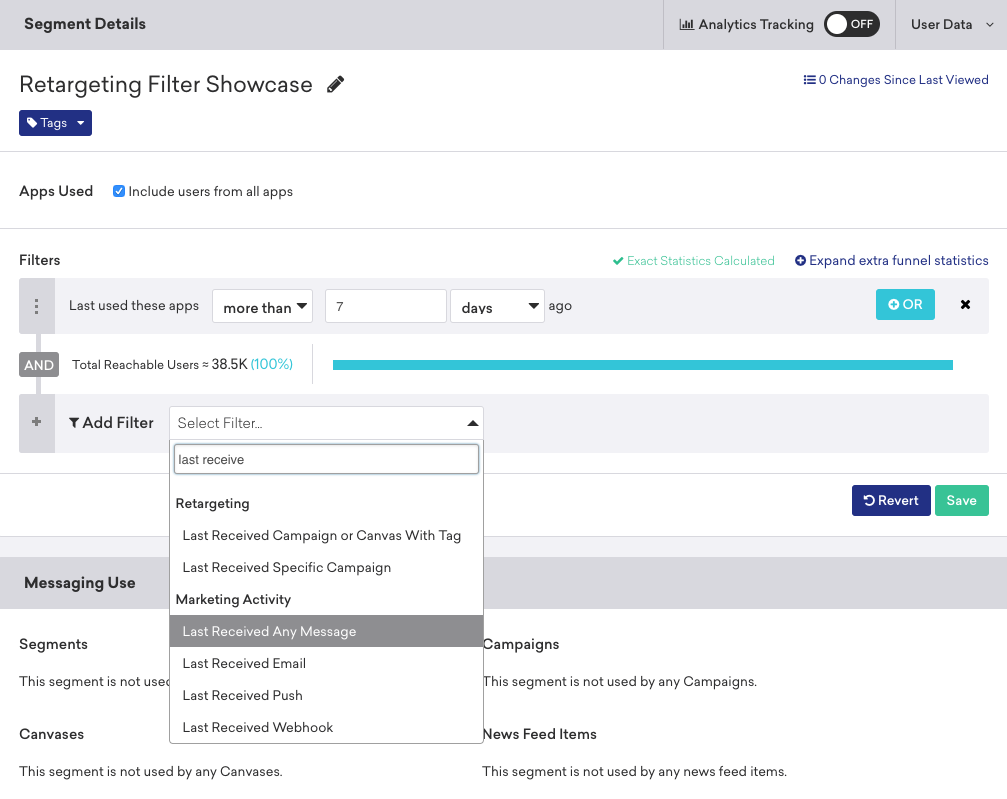Choose Last Received Any Message
The width and height of the screenshot is (1007, 799).
(x=326, y=631)
